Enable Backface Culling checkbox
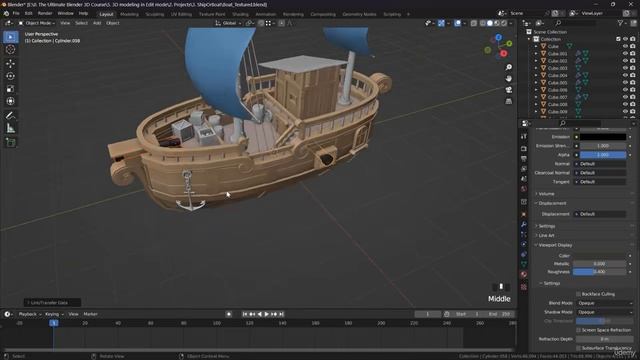Screen dimensions: 640x360 [x=578, y=294]
